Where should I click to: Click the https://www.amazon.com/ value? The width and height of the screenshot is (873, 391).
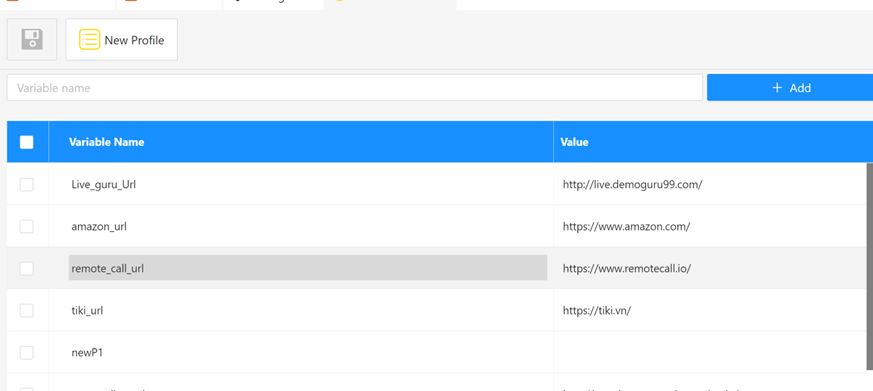point(626,227)
